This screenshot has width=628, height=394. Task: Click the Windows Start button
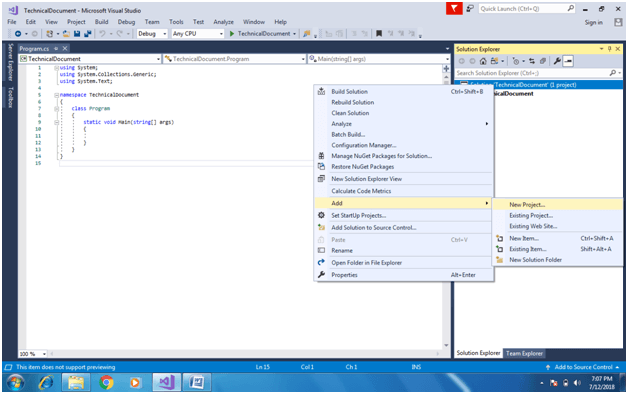(15, 383)
